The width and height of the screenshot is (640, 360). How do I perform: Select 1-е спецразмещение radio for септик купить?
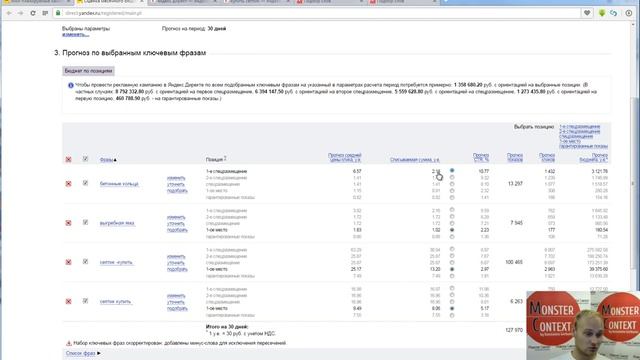tap(452, 288)
